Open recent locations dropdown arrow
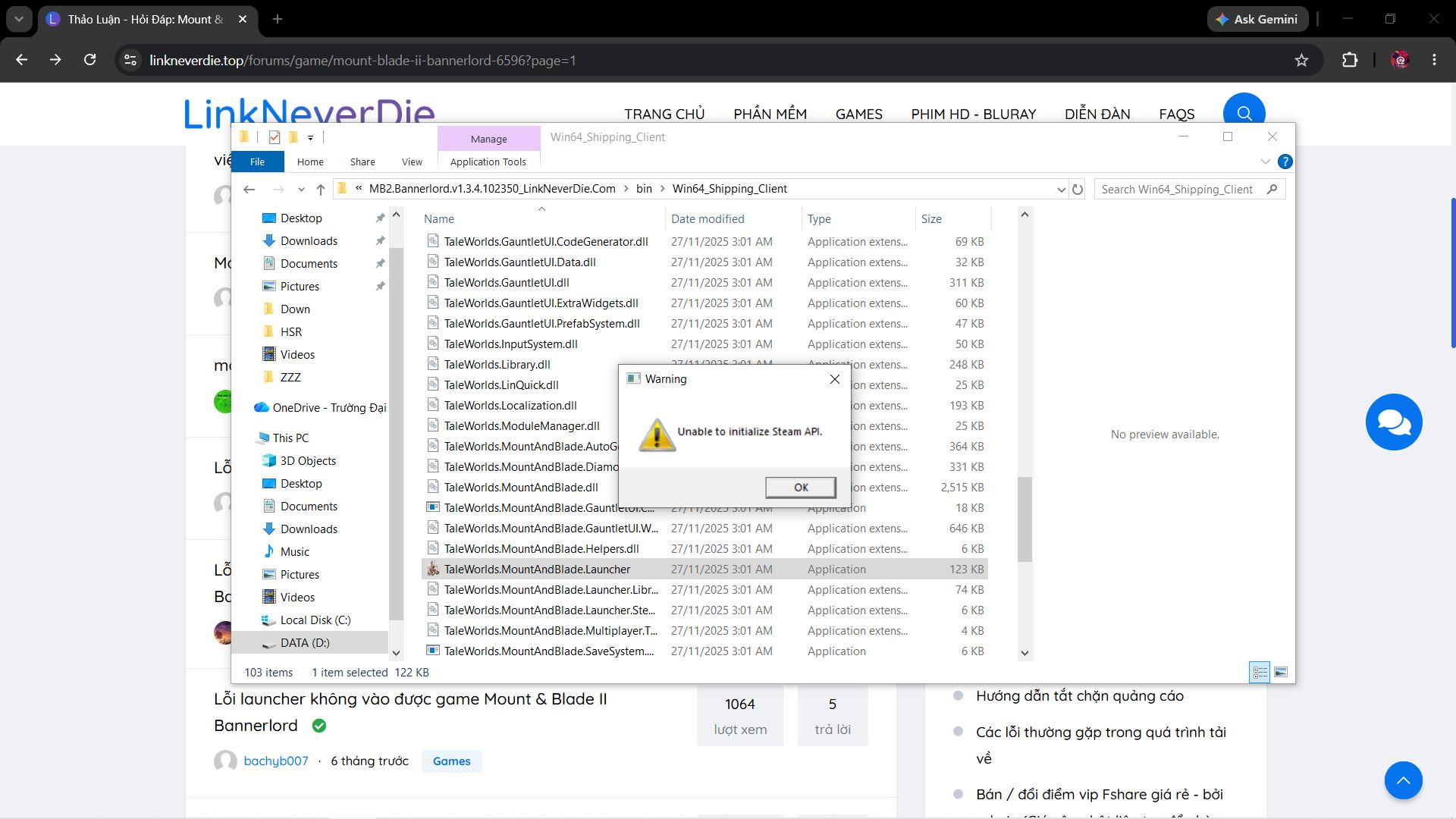Image resolution: width=1456 pixels, height=819 pixels. pyautogui.click(x=301, y=190)
